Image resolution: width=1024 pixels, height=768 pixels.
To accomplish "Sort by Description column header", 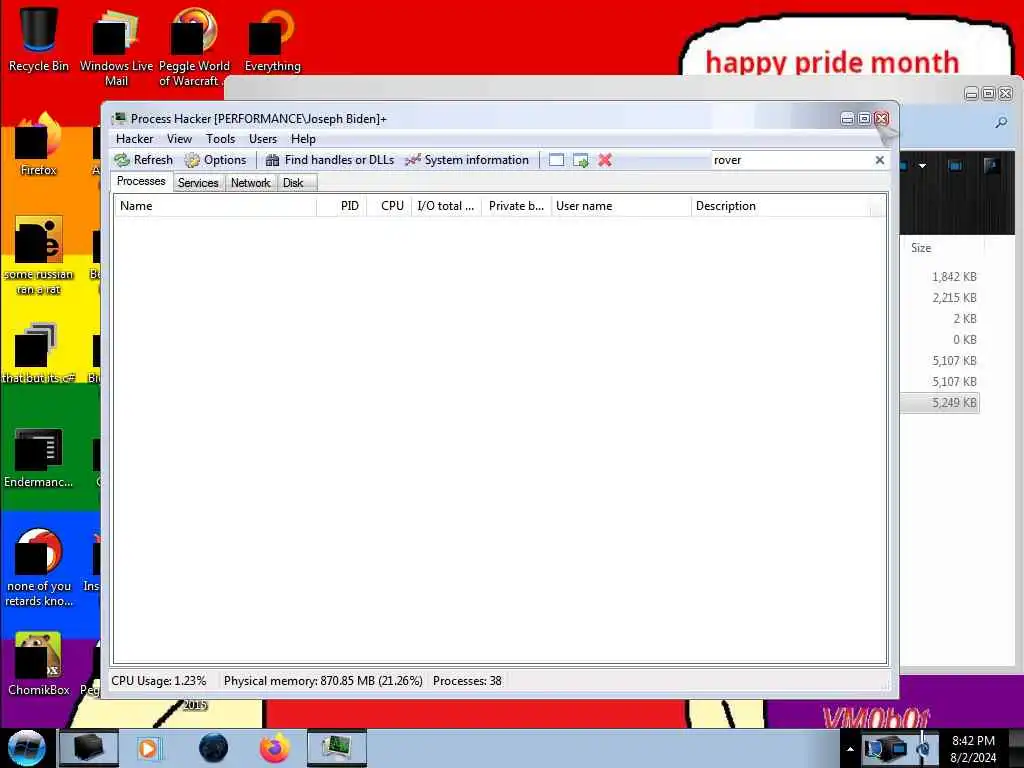I will point(780,206).
